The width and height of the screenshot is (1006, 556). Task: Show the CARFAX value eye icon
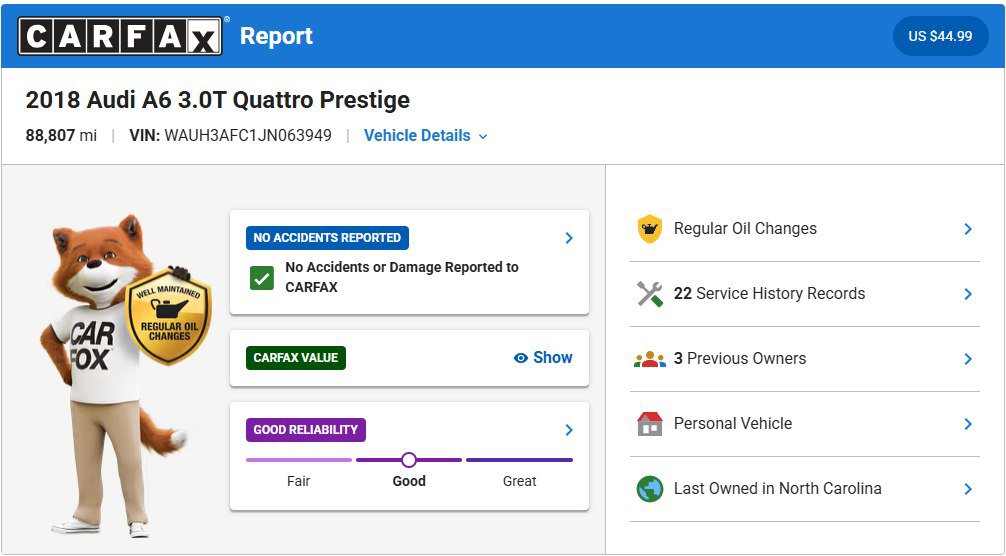pos(521,358)
